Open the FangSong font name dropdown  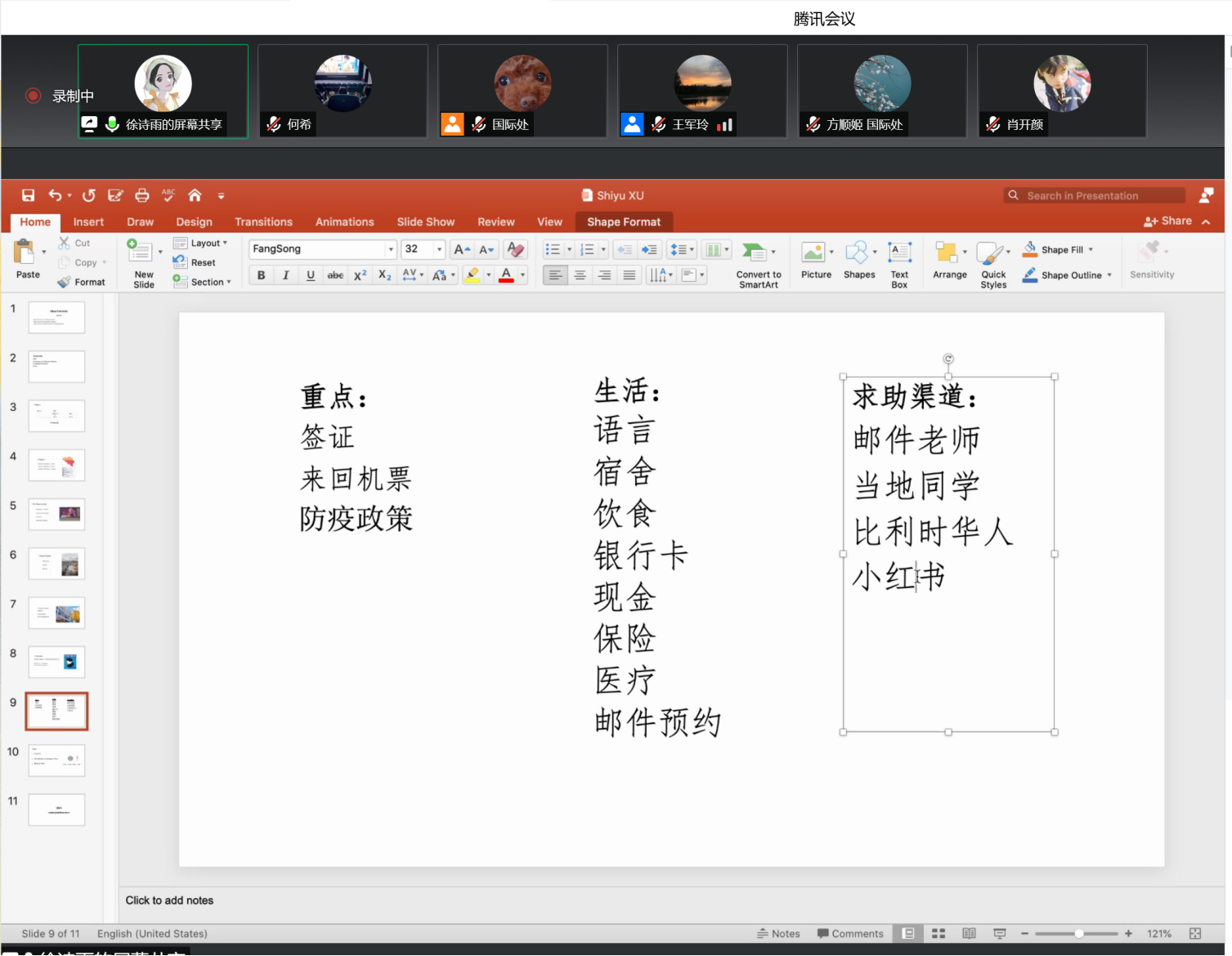(x=391, y=249)
